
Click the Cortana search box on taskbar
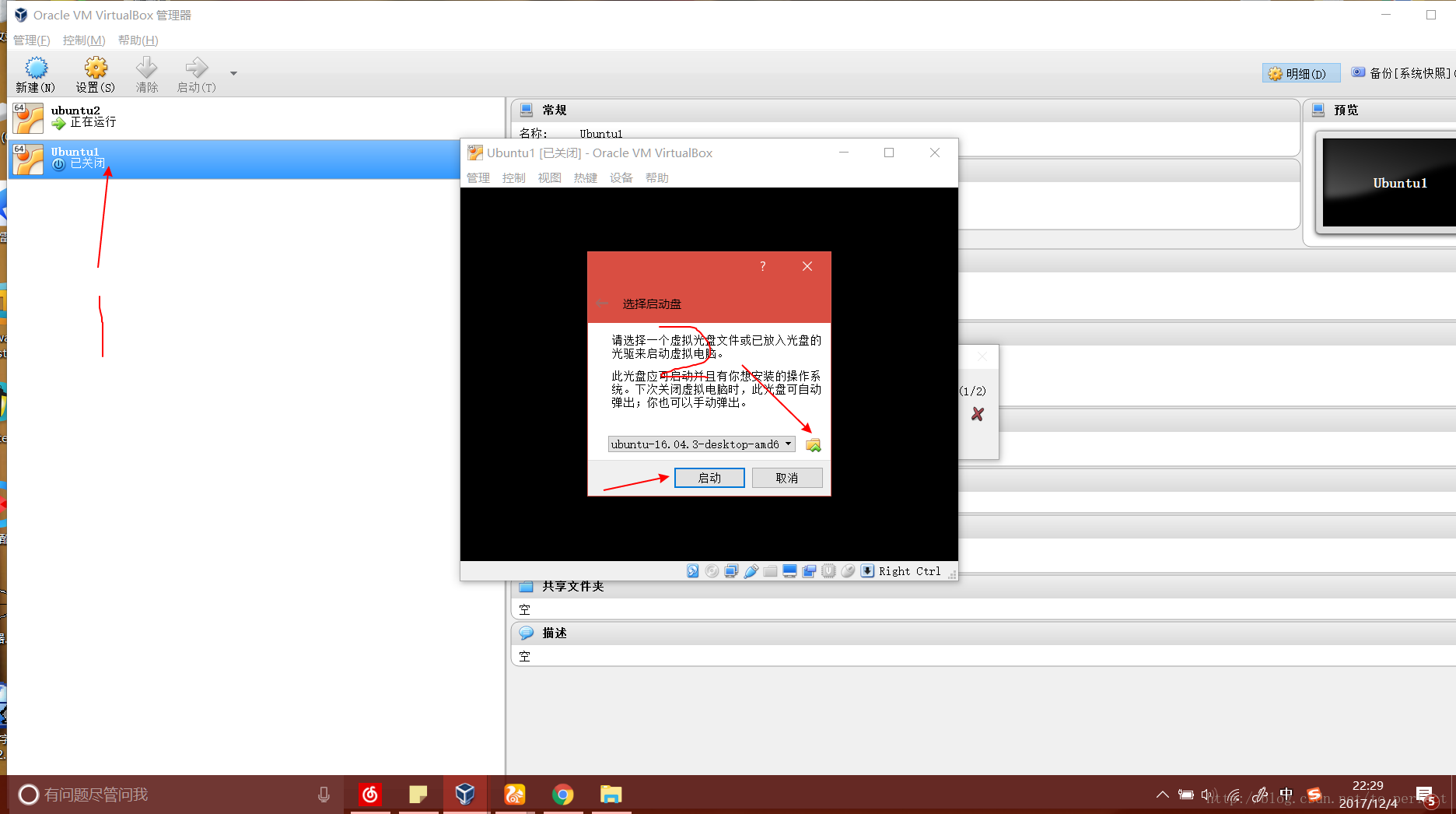tap(174, 795)
